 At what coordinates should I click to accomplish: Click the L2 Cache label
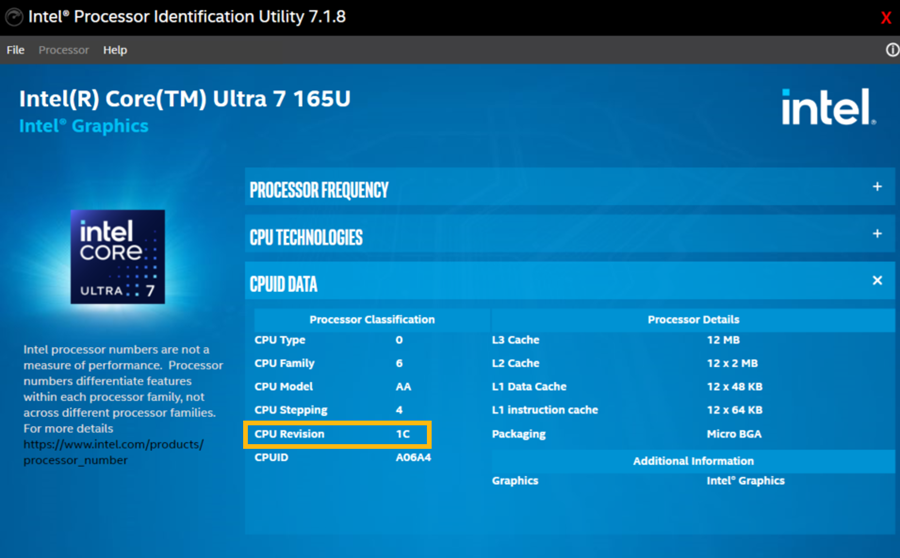click(x=515, y=363)
